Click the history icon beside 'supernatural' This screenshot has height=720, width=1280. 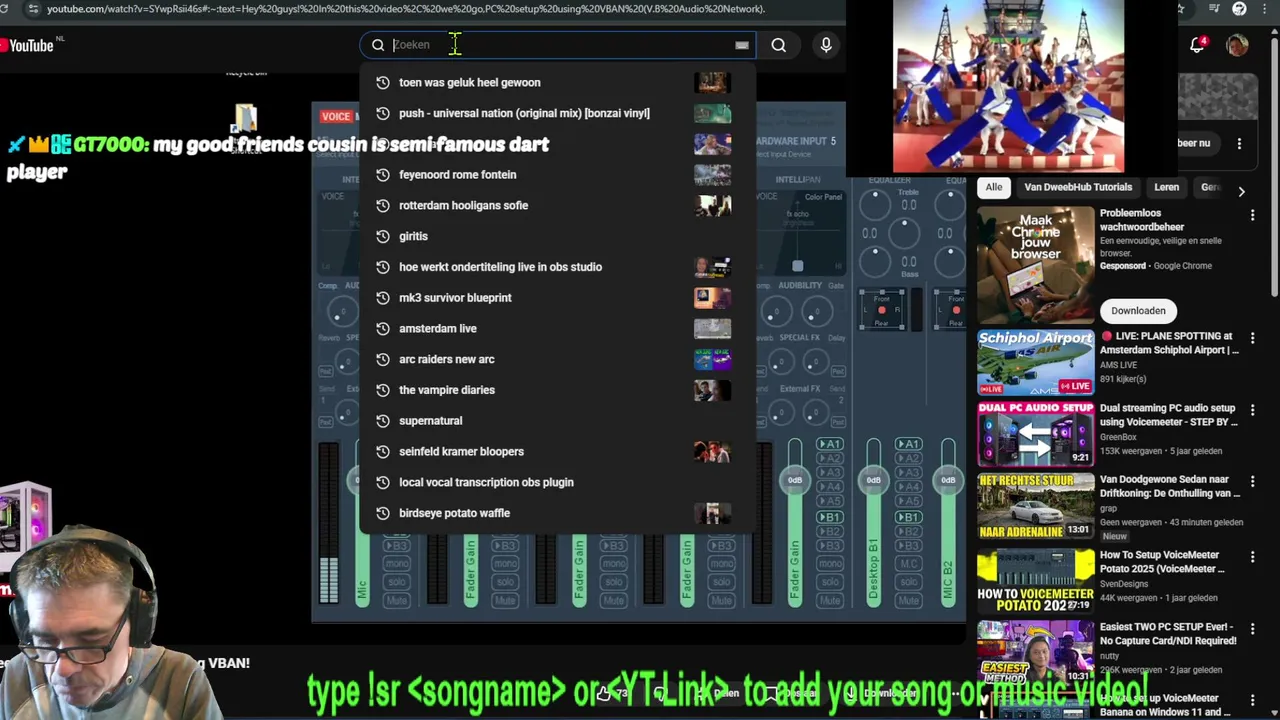tap(382, 421)
